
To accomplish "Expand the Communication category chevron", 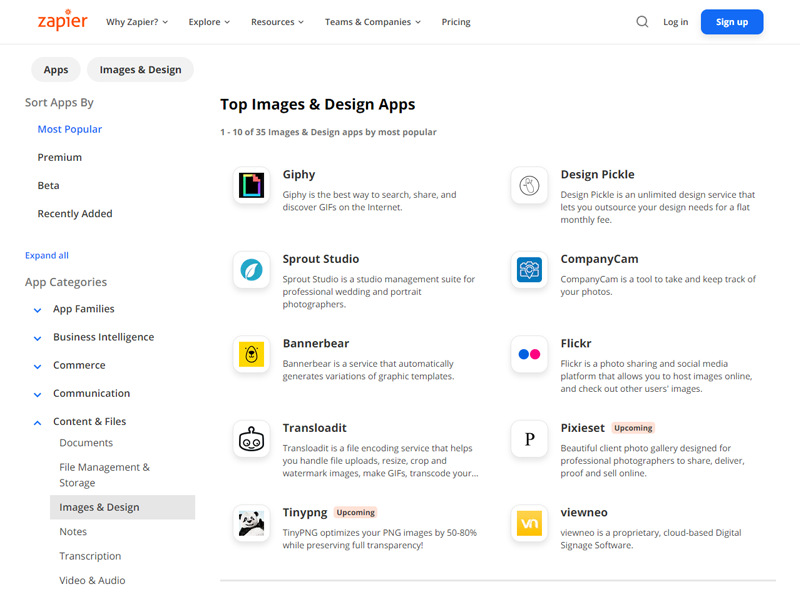I will click(x=37, y=394).
